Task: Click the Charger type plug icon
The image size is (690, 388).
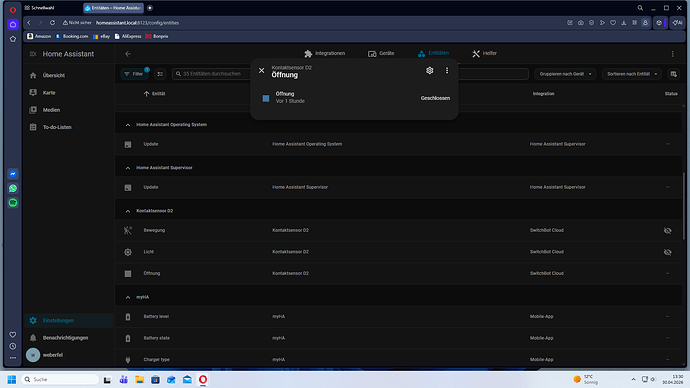Action: click(x=128, y=360)
